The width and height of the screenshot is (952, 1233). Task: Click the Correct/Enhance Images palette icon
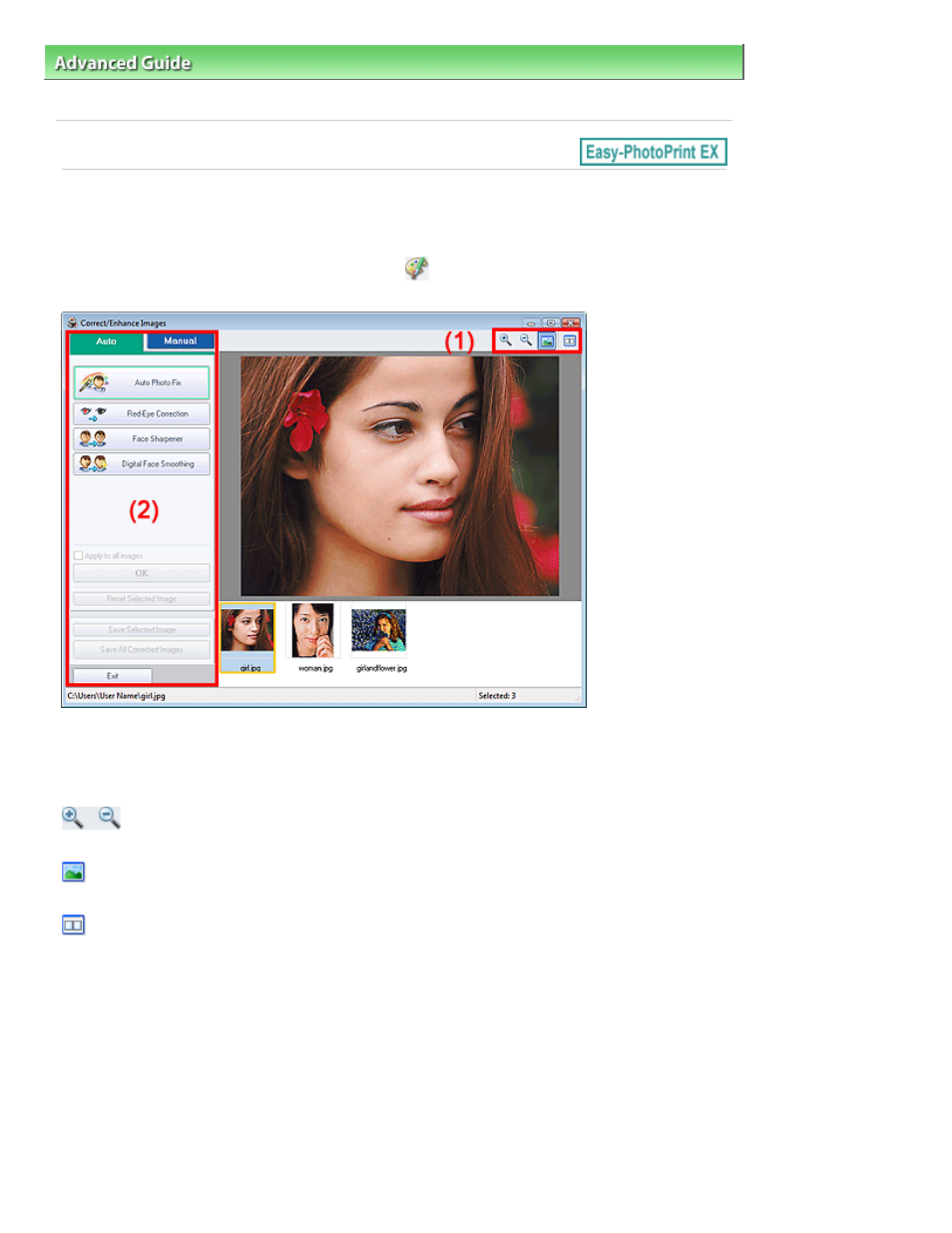point(416,268)
